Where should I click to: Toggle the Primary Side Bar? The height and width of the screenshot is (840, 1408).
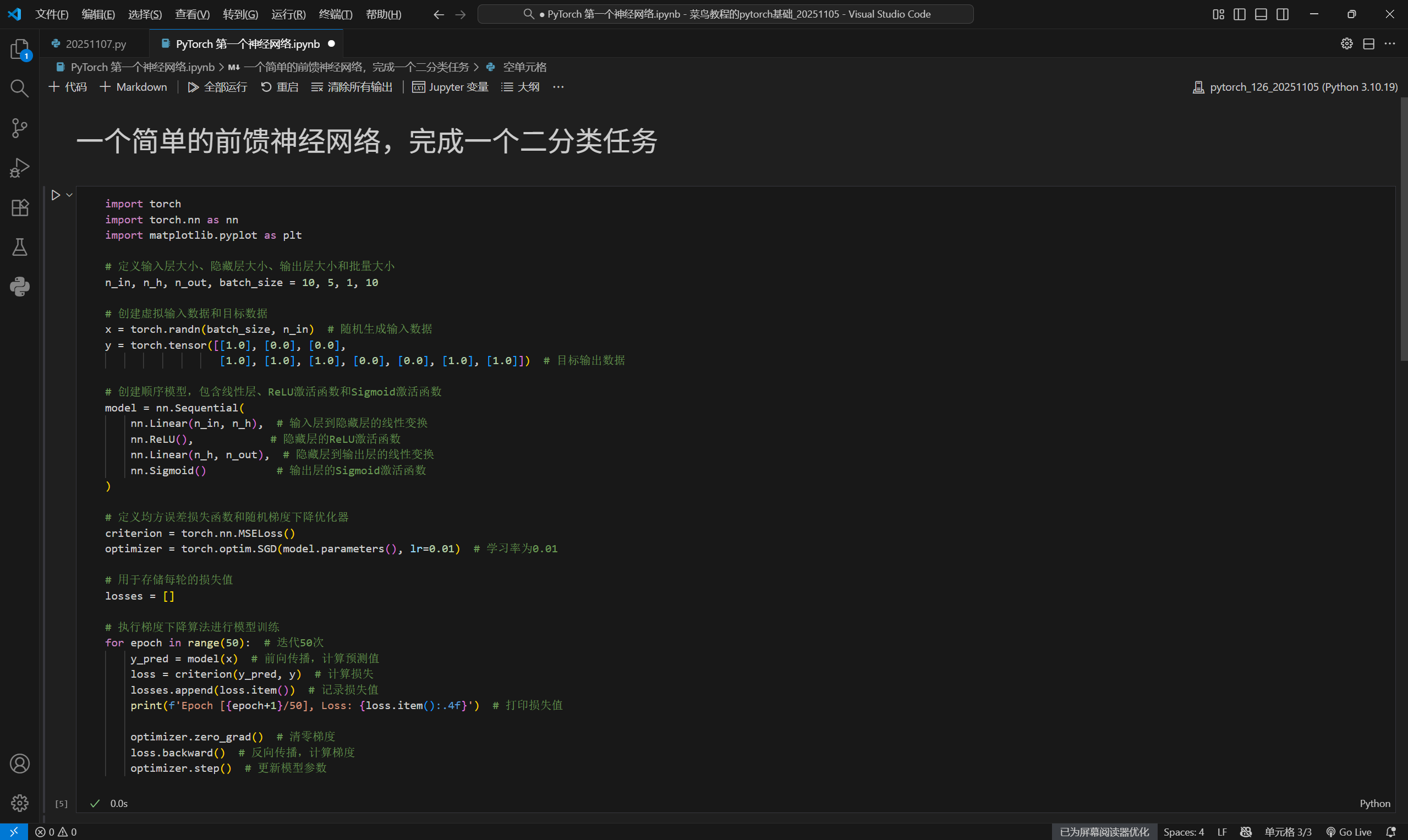tap(1239, 14)
